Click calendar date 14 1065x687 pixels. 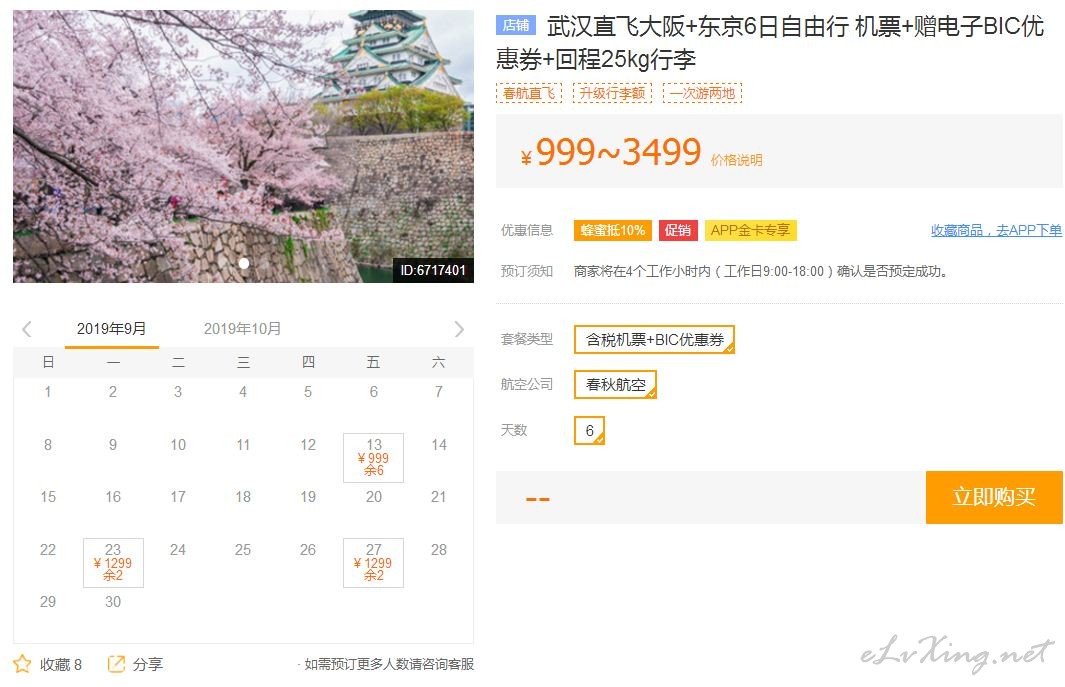pyautogui.click(x=439, y=444)
